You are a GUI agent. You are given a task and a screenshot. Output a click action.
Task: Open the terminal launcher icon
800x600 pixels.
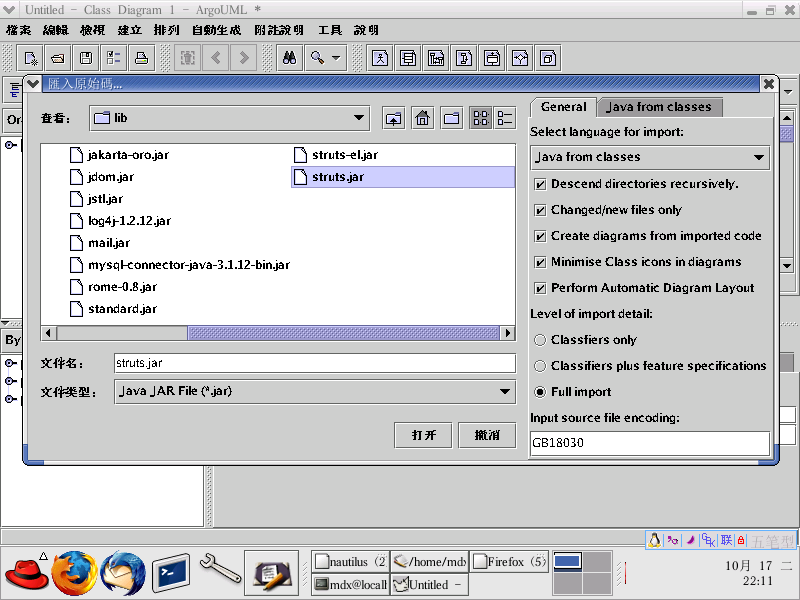click(x=171, y=573)
